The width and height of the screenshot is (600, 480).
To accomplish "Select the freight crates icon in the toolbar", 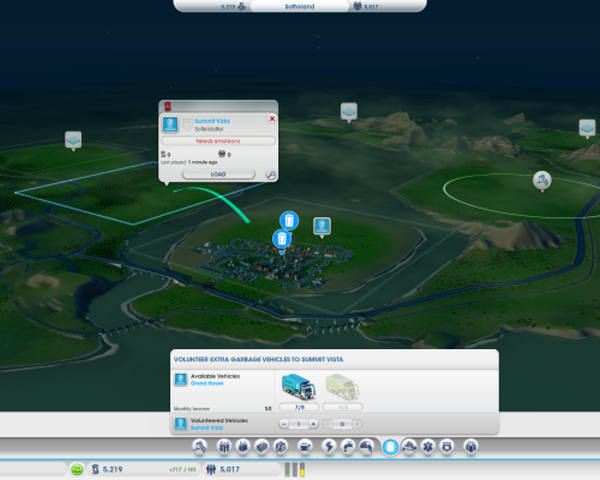I will tap(262, 447).
